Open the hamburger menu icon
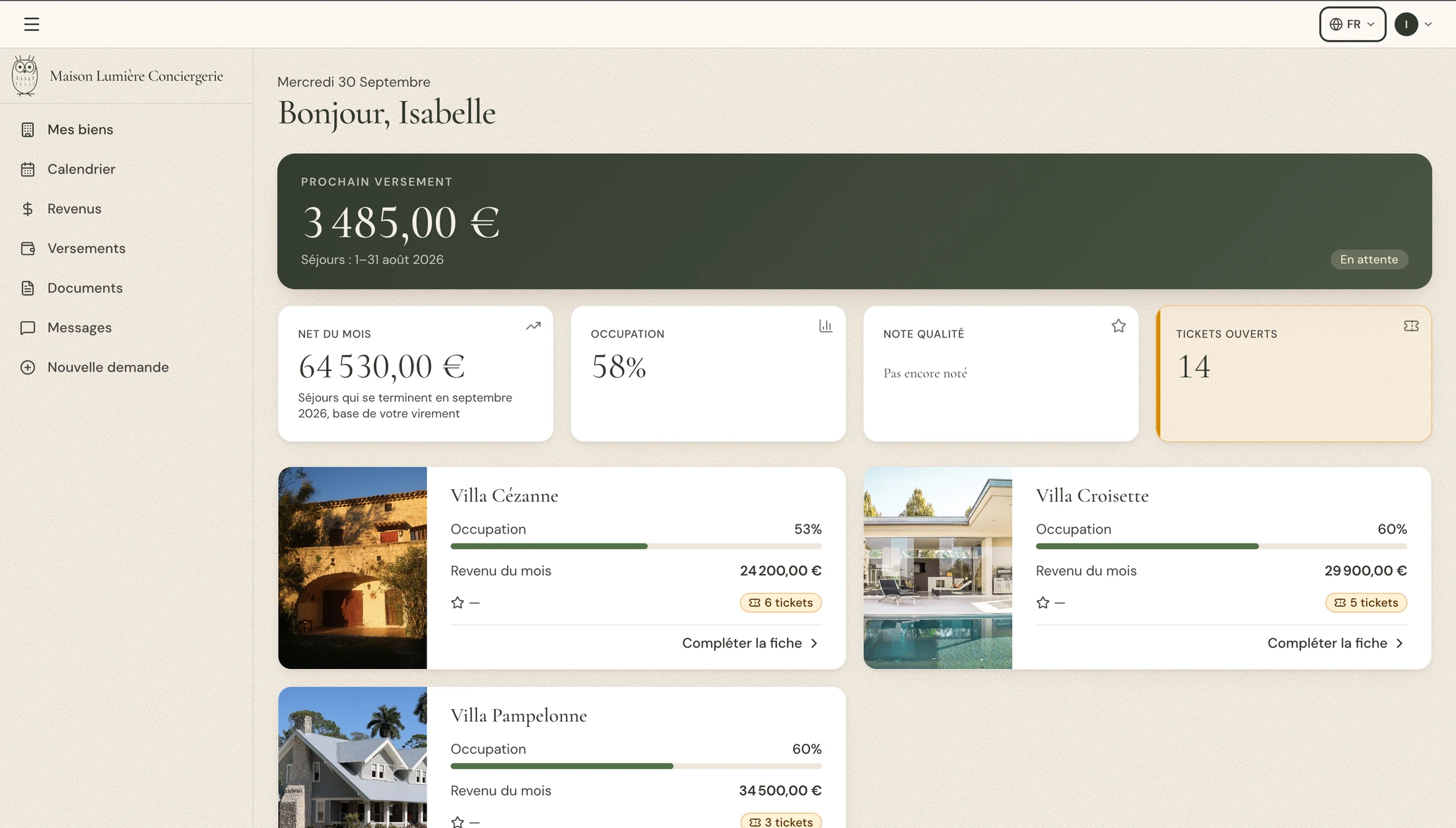 tap(32, 24)
